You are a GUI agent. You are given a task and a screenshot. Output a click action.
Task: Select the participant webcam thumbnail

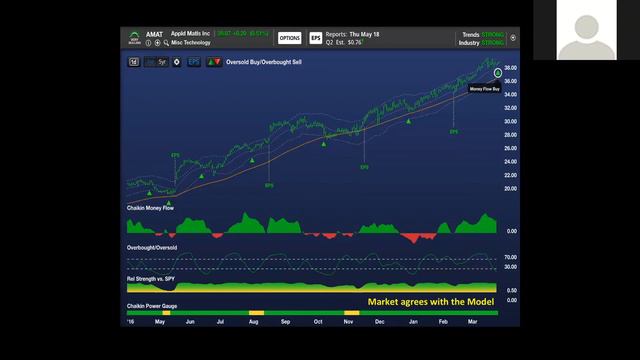(587, 30)
